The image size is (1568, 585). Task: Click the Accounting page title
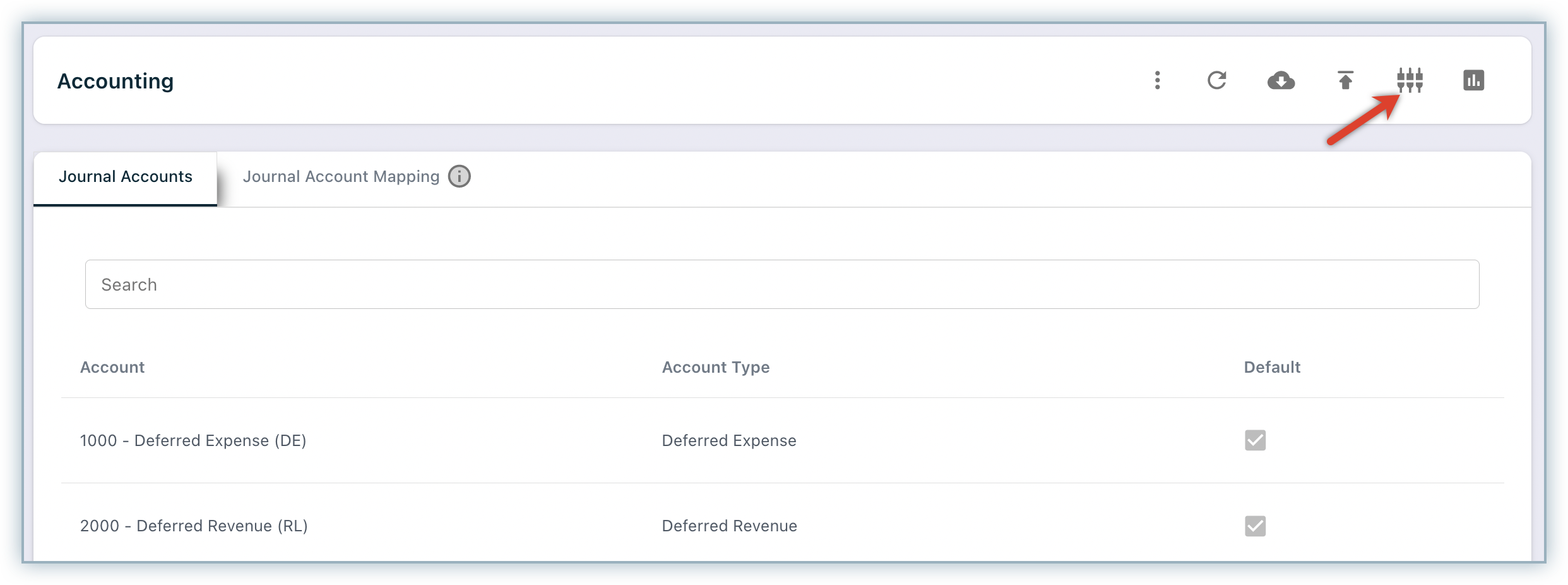[x=116, y=81]
